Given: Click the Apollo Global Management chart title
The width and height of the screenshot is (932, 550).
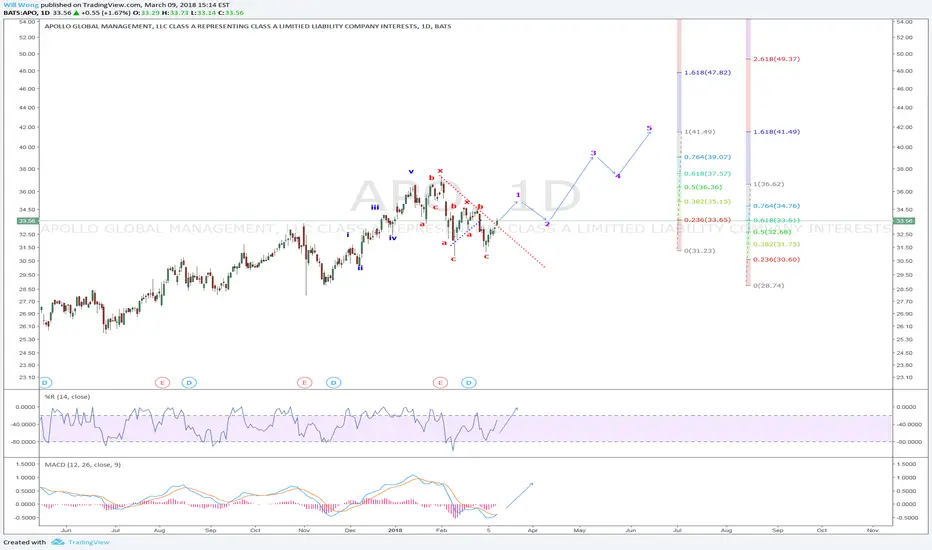Looking at the screenshot, I should pos(248,26).
